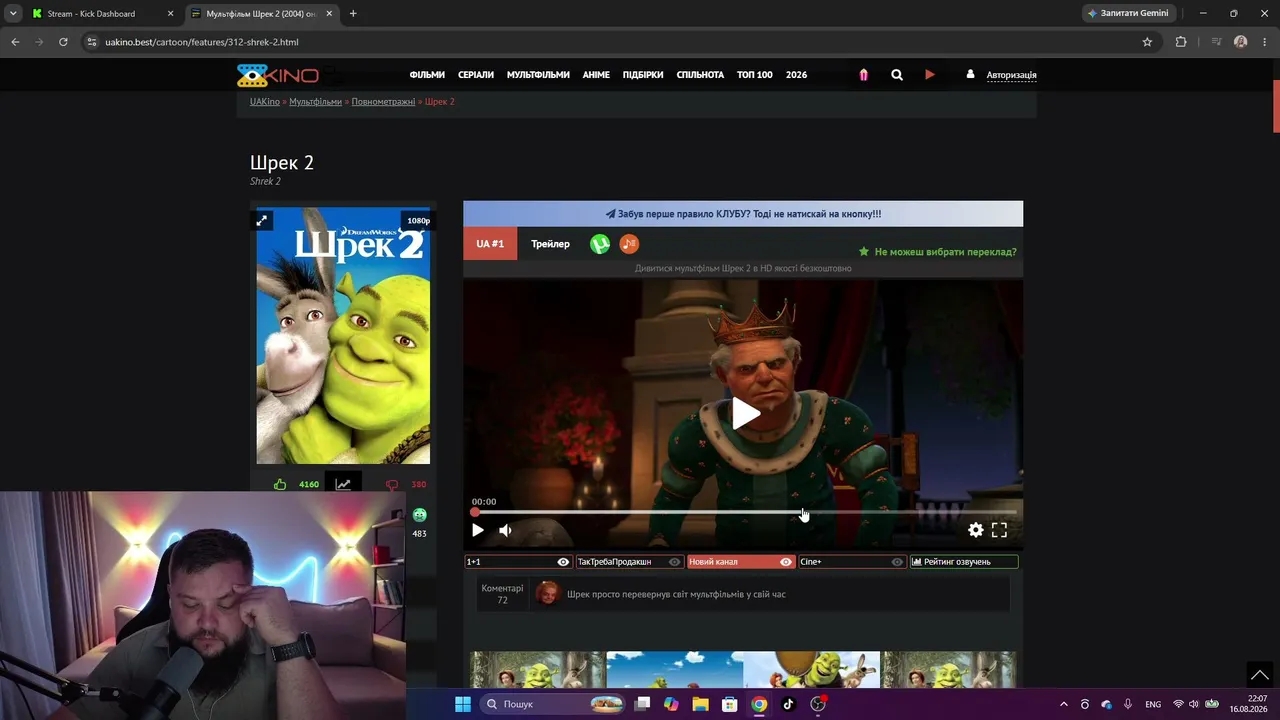Open File Explorer from the taskbar
The width and height of the screenshot is (1280, 720).
click(701, 704)
